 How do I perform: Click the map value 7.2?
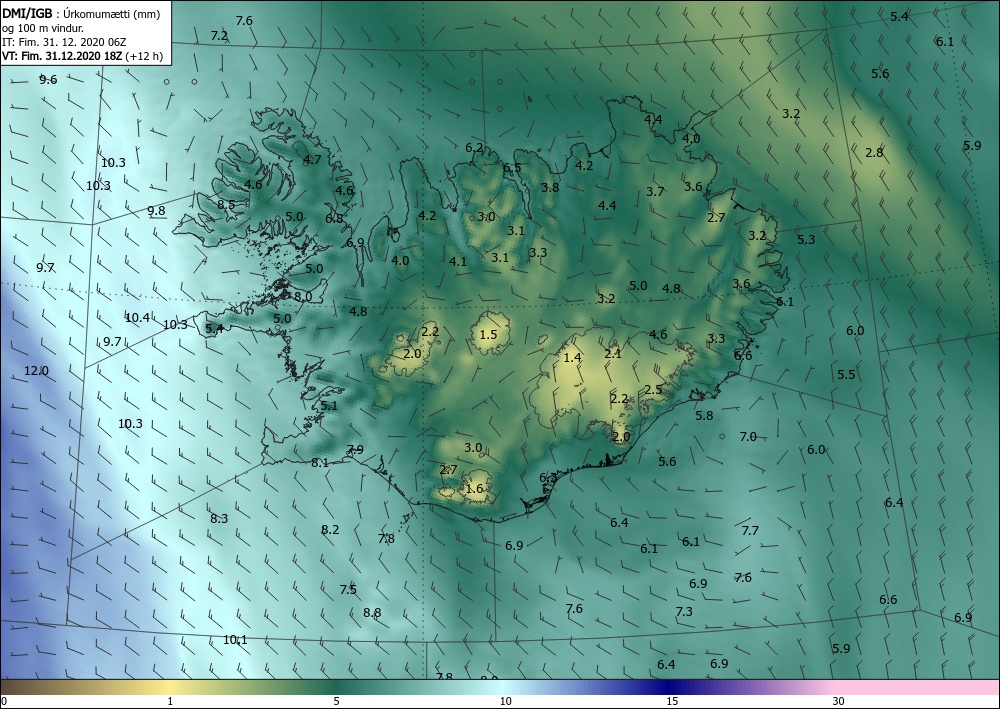click(x=219, y=36)
